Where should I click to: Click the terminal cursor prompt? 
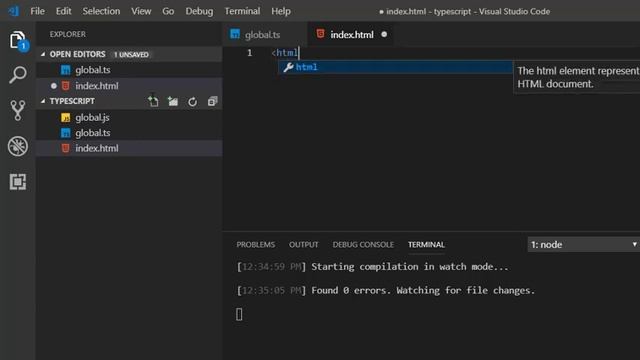coord(239,314)
